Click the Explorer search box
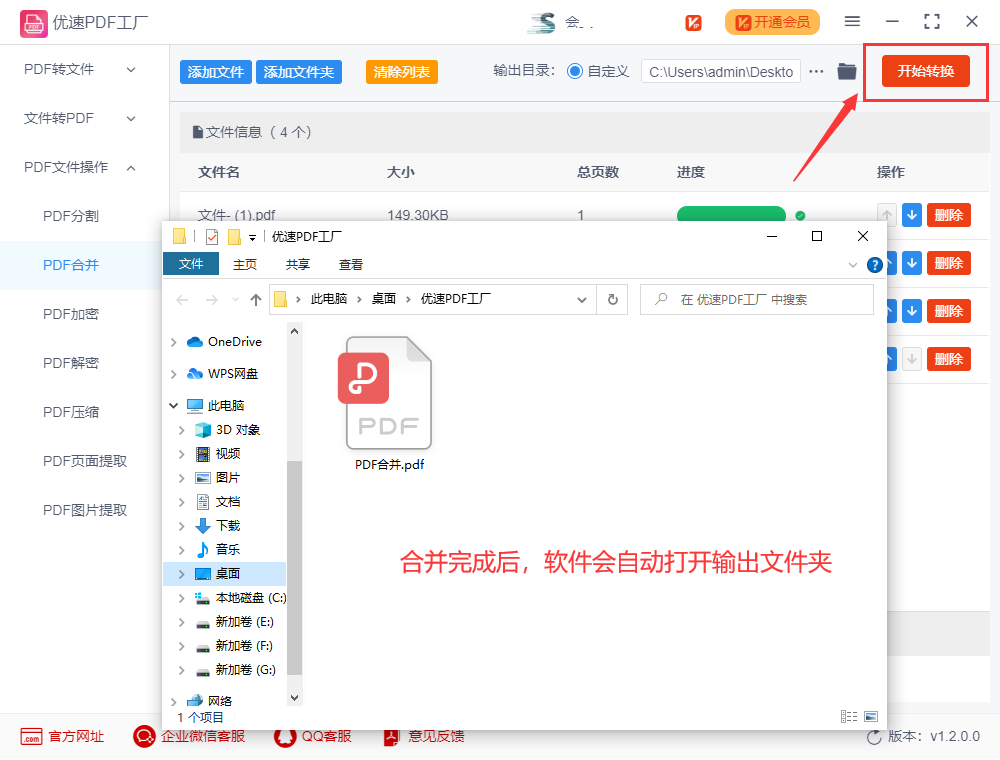This screenshot has height=760, width=1000. 756,299
